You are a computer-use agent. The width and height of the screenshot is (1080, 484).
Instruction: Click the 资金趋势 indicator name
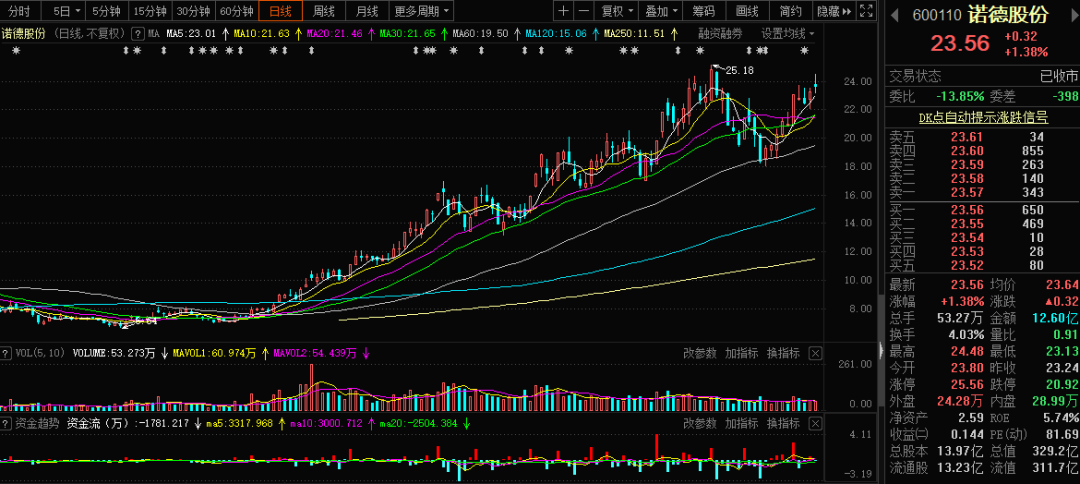[37, 423]
